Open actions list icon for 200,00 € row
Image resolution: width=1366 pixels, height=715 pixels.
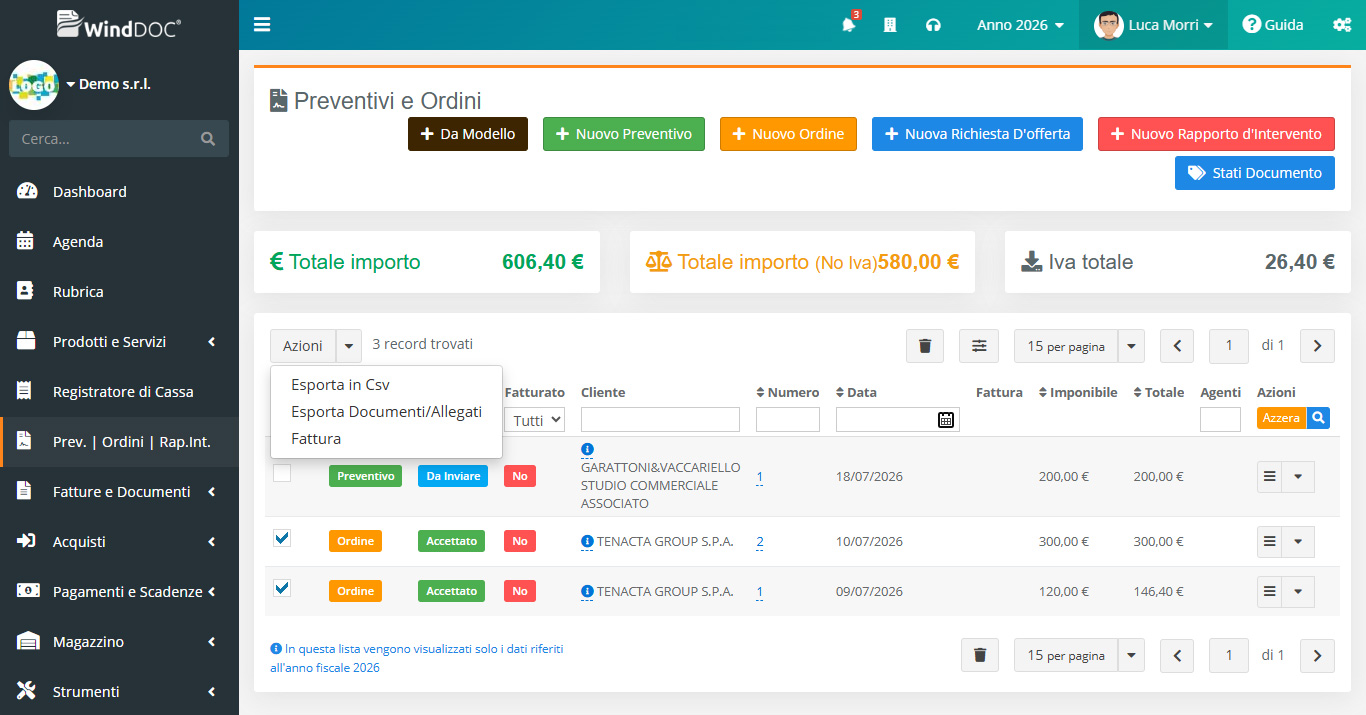tap(1270, 477)
